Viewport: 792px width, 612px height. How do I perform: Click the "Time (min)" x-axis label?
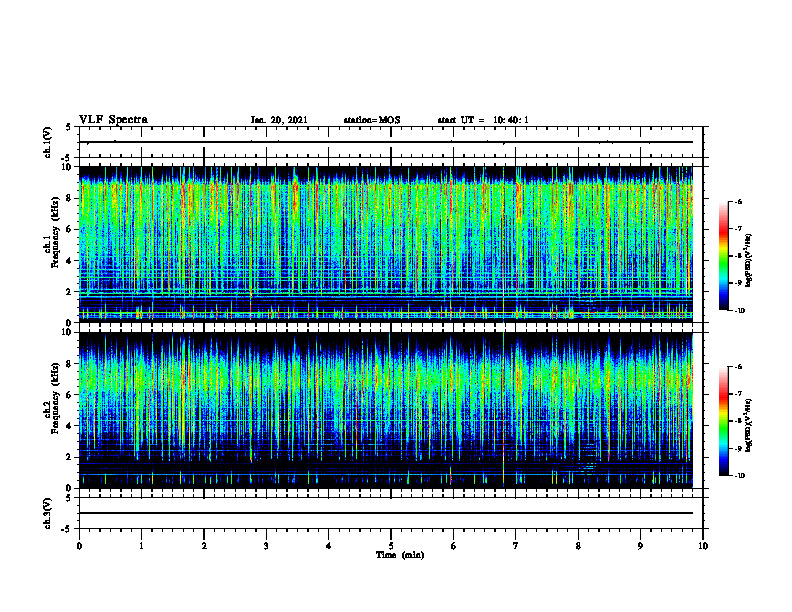click(x=400, y=555)
